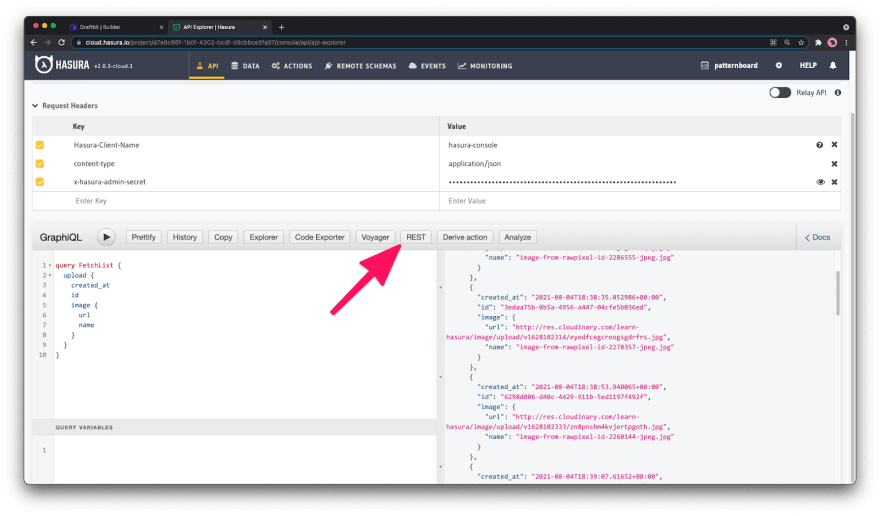Open notifications bell icon

click(833, 66)
